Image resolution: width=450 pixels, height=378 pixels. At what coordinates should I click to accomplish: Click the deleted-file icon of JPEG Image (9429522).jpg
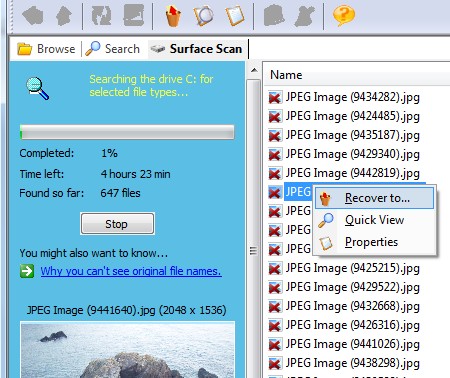pyautogui.click(x=275, y=287)
